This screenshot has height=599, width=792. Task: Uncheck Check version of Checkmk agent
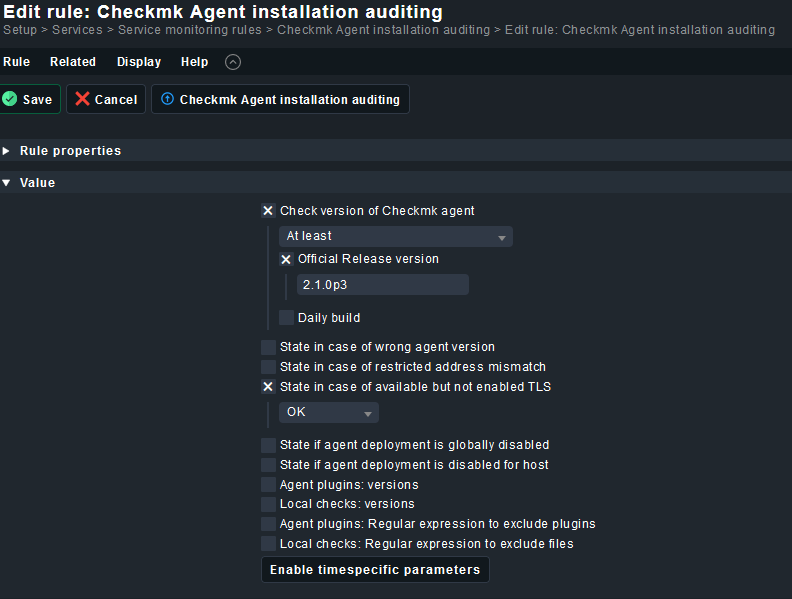(x=268, y=211)
